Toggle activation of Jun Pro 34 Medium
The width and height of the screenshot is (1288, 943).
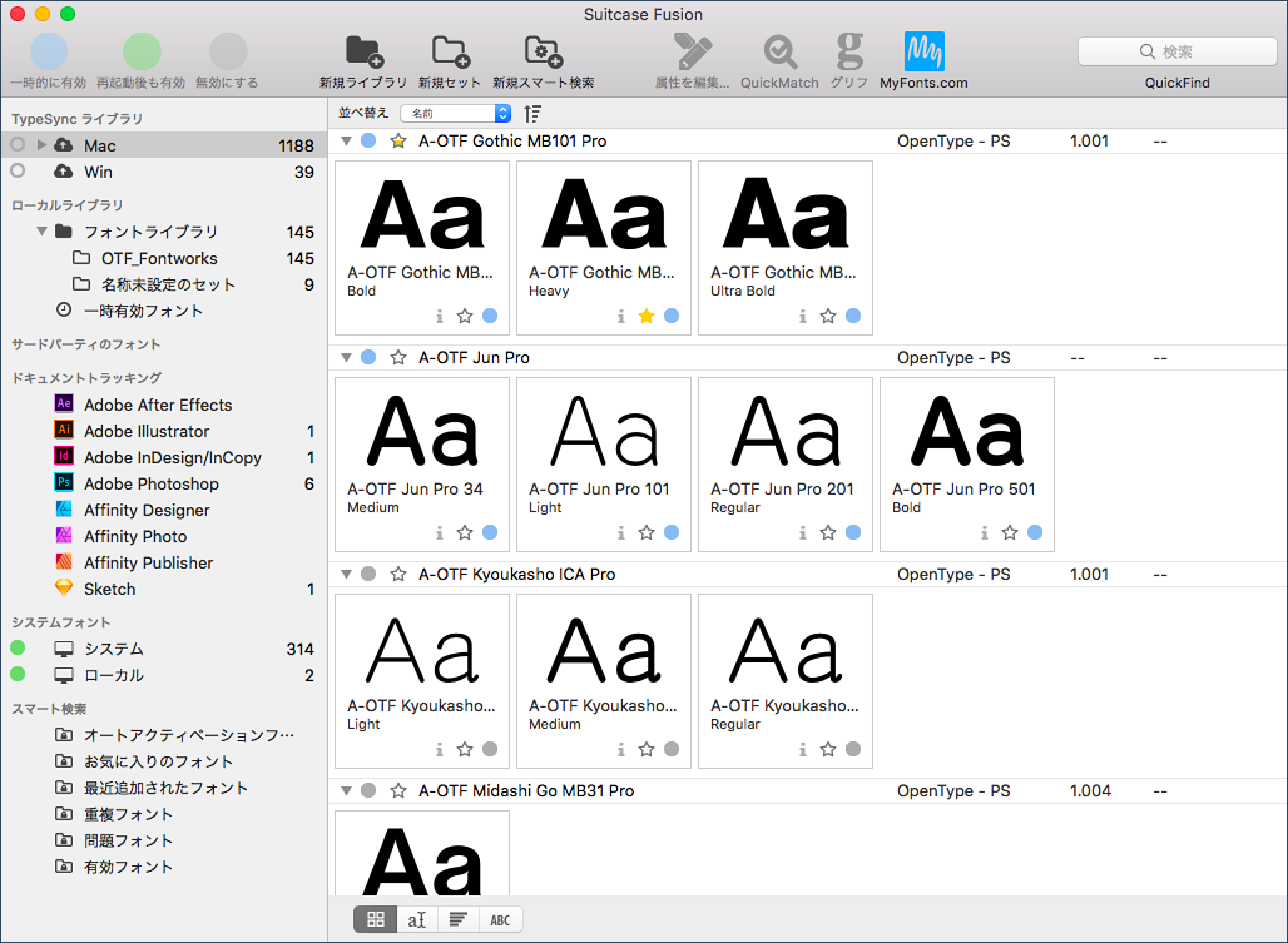490,532
